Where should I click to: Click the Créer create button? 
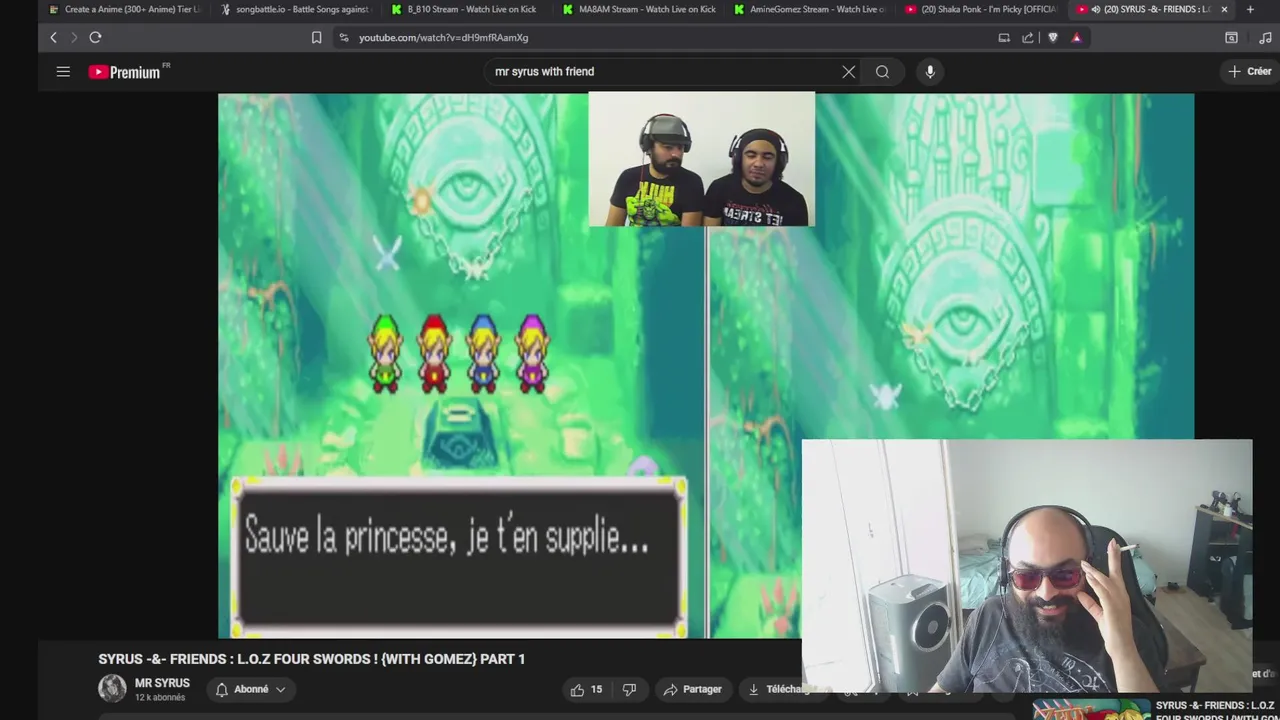point(1250,71)
